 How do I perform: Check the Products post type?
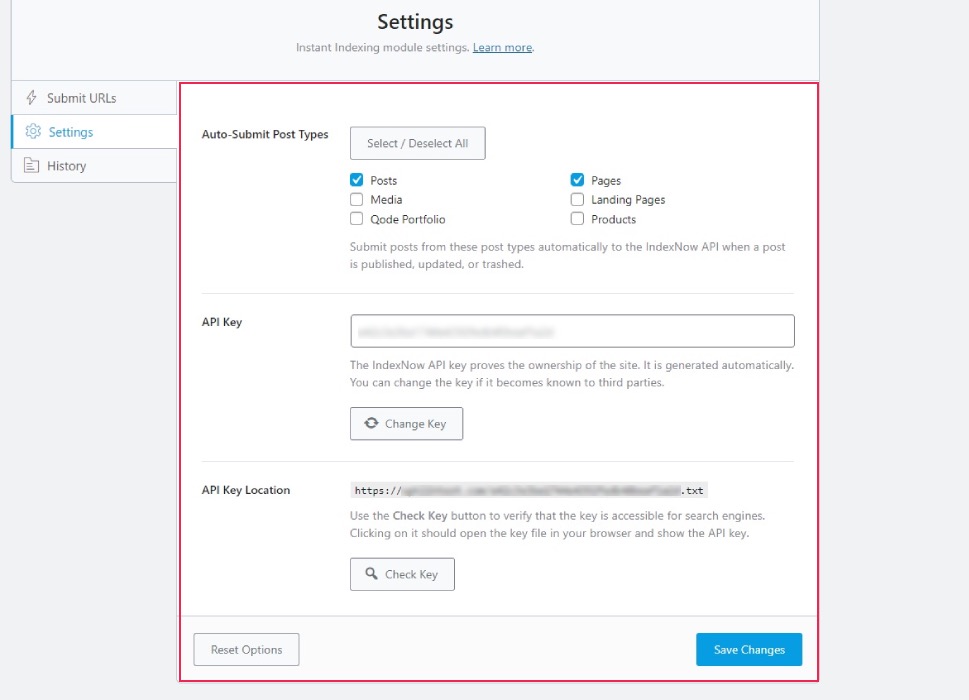(577, 219)
